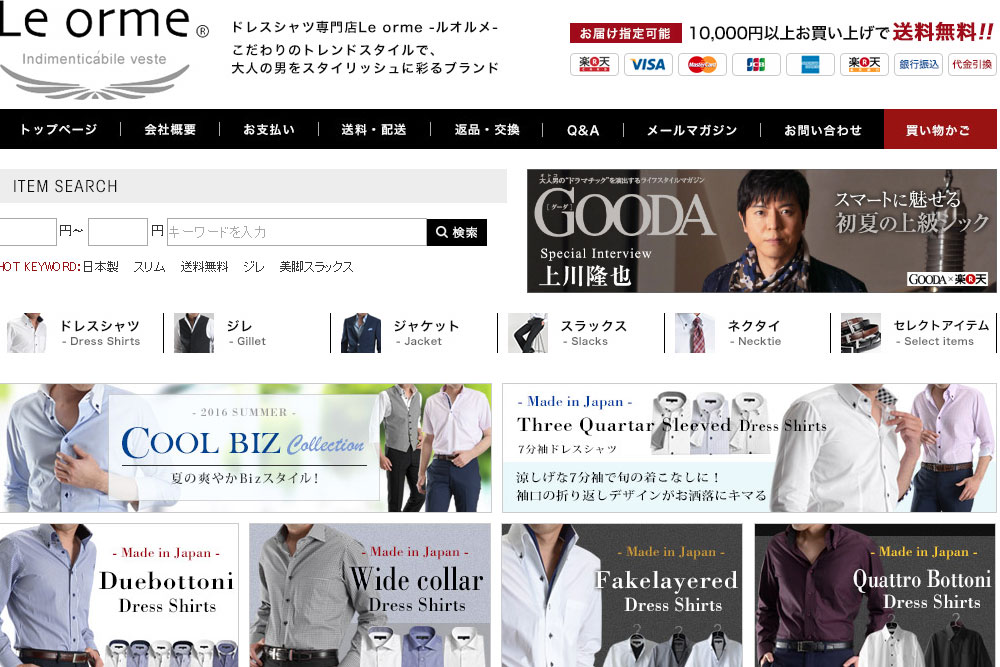
Task: Open the 買い物かご cart button
Action: pos(940,129)
